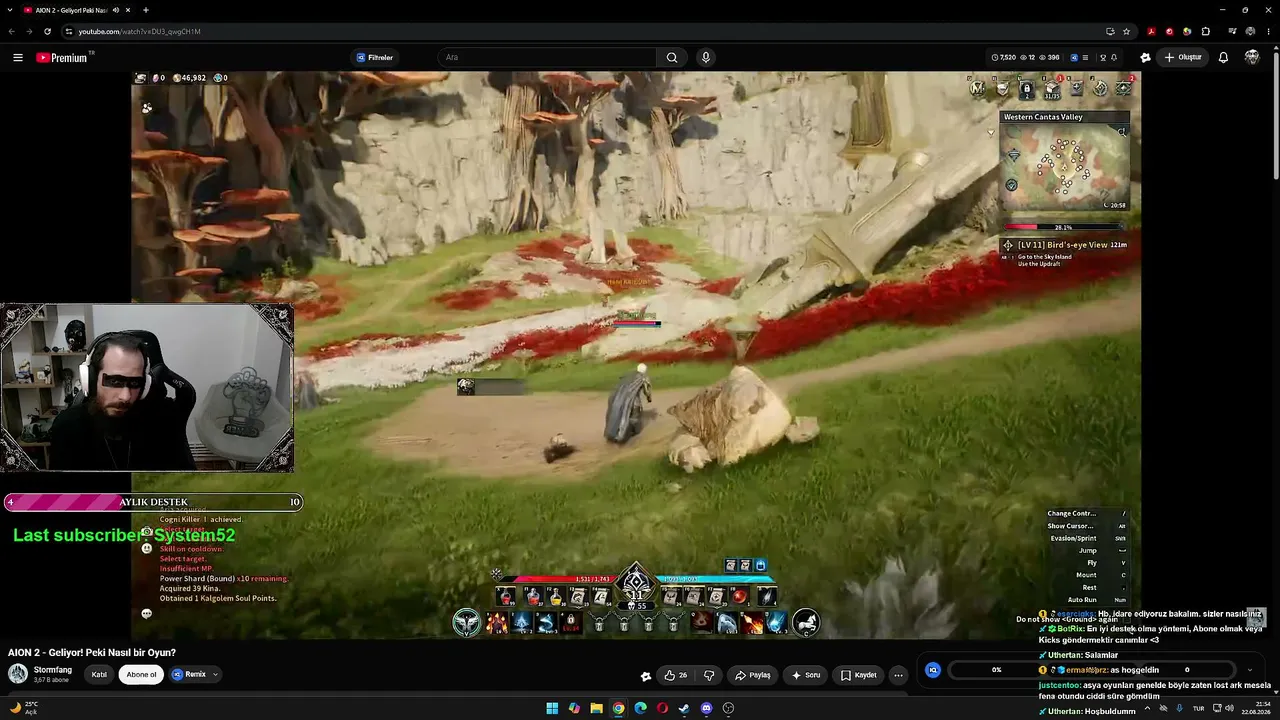Click the Paylaş share button

tap(753, 675)
